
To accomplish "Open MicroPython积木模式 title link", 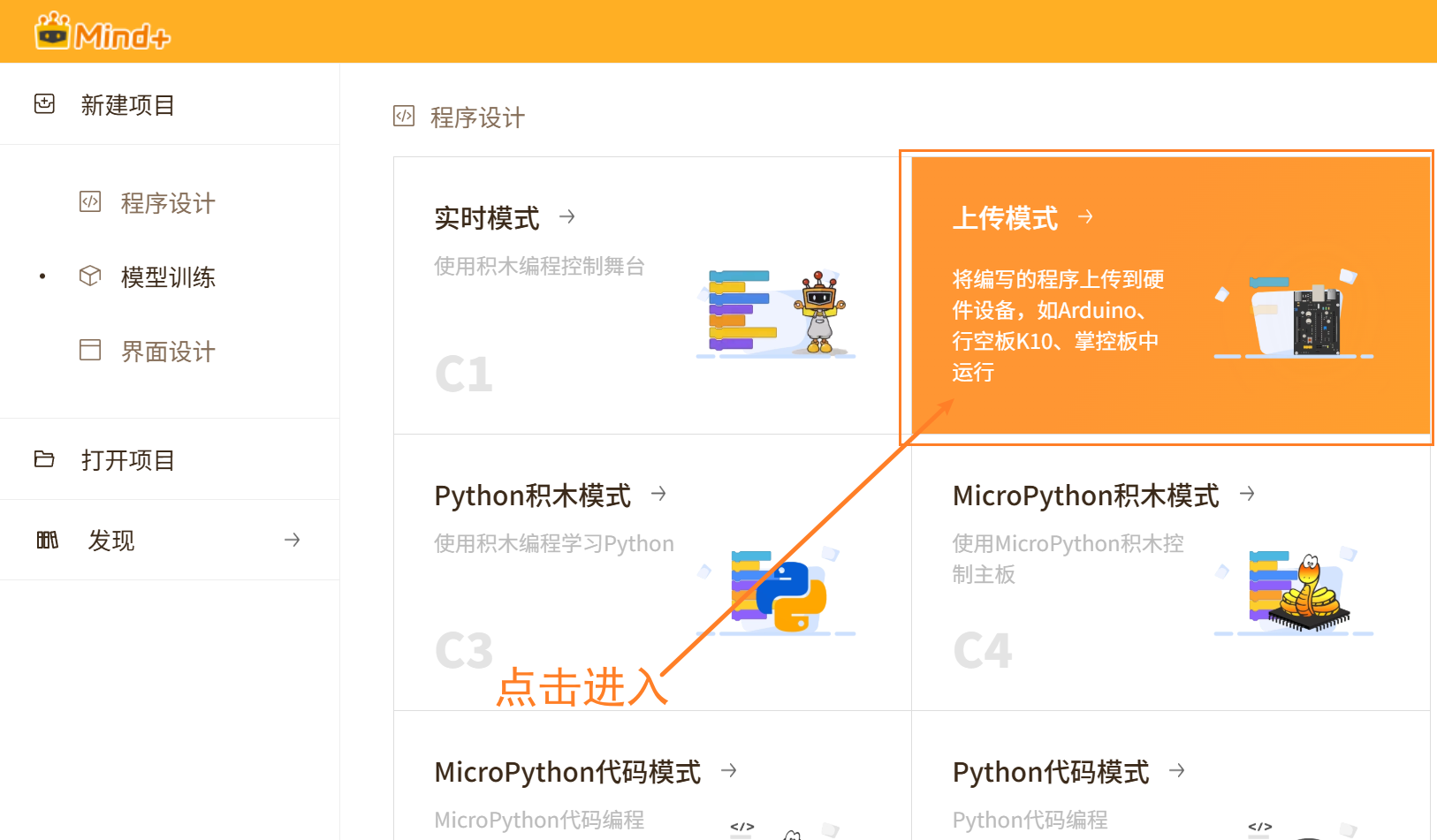I will coord(1085,496).
